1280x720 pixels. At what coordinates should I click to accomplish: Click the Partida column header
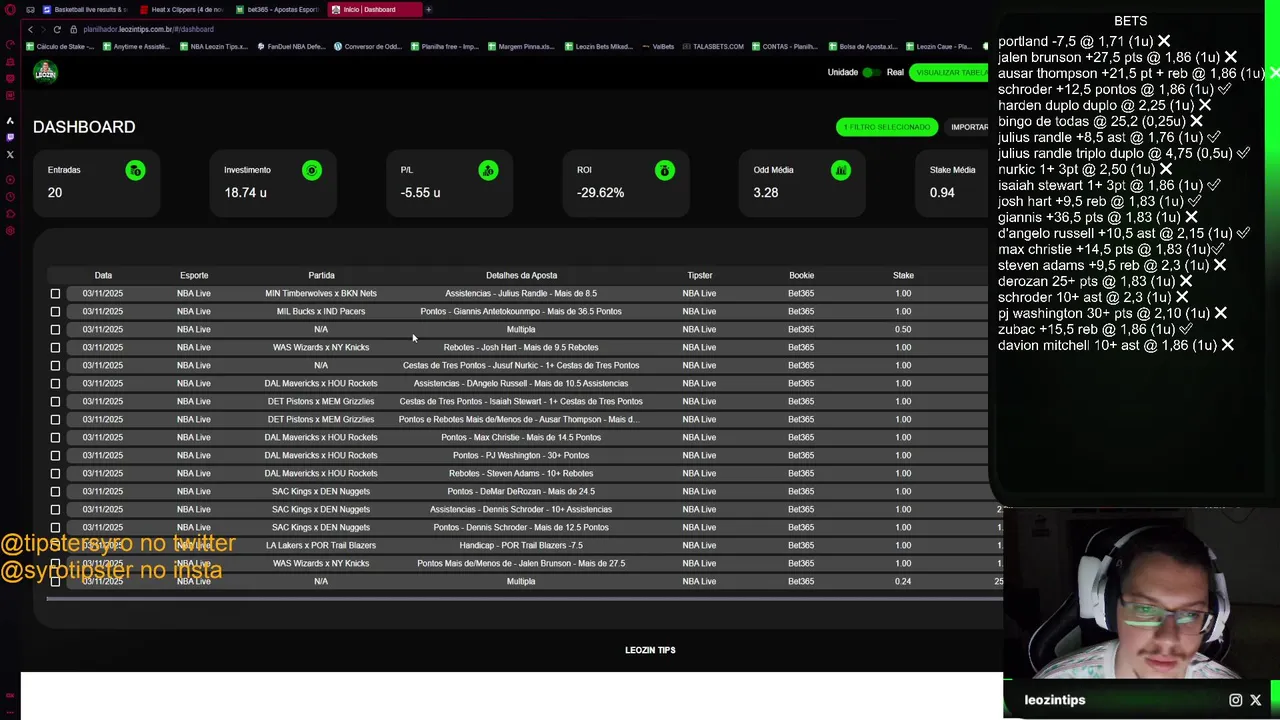321,275
